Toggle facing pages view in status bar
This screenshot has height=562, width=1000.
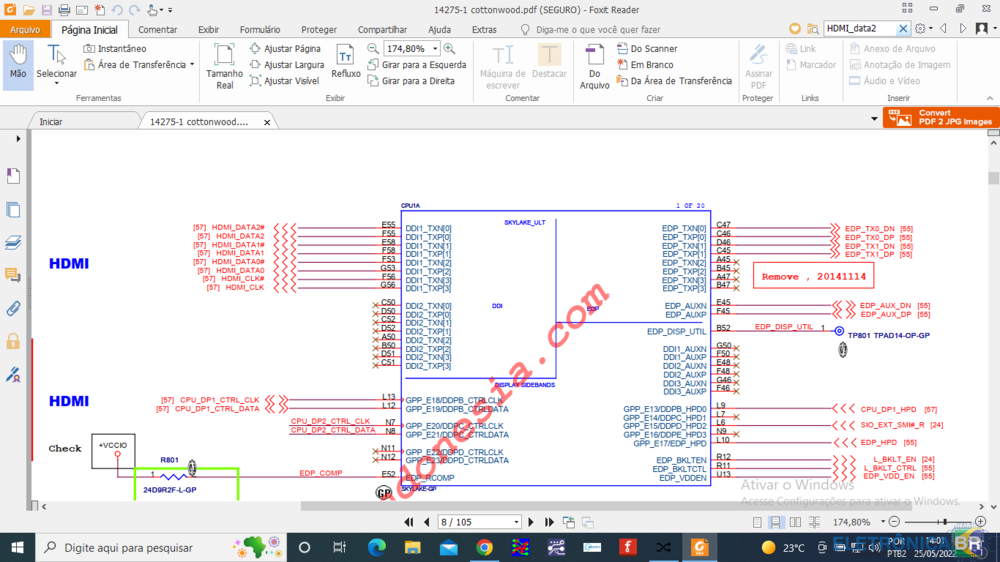pos(794,522)
